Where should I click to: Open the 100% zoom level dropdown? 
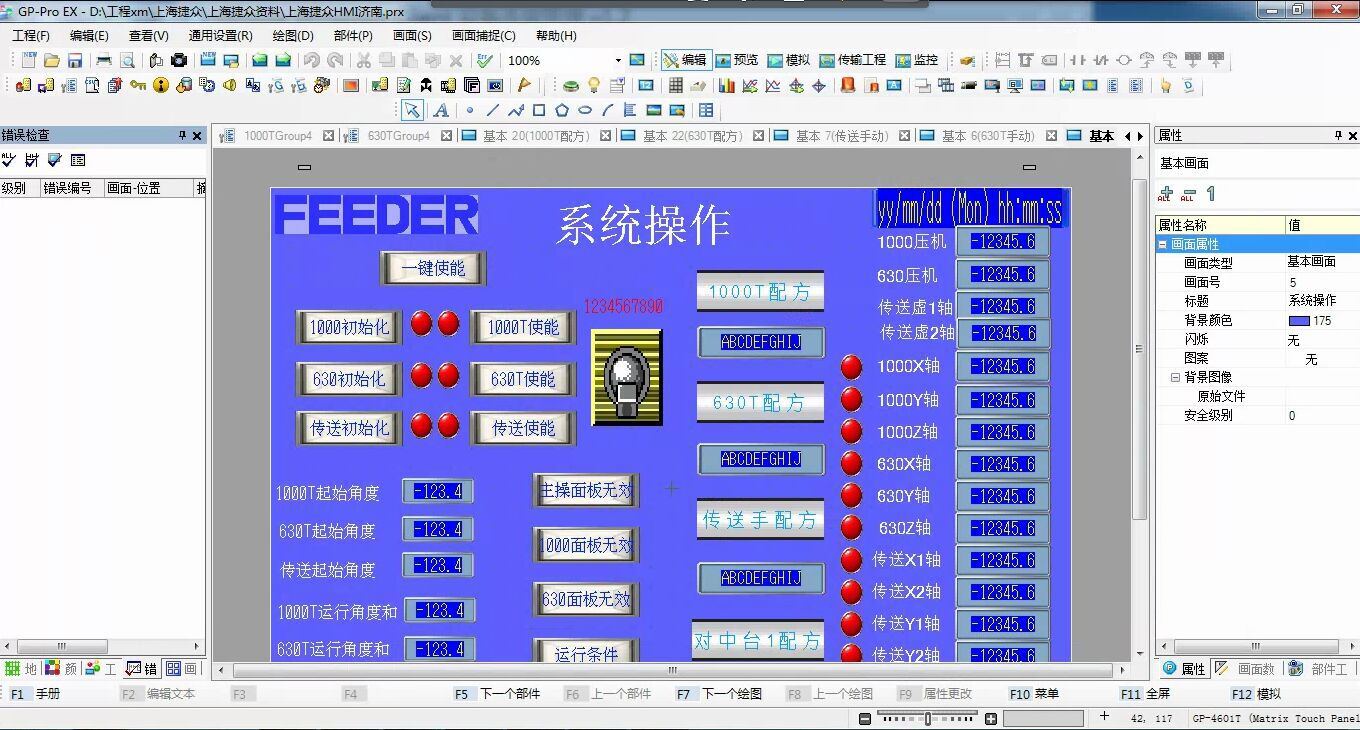tap(619, 60)
